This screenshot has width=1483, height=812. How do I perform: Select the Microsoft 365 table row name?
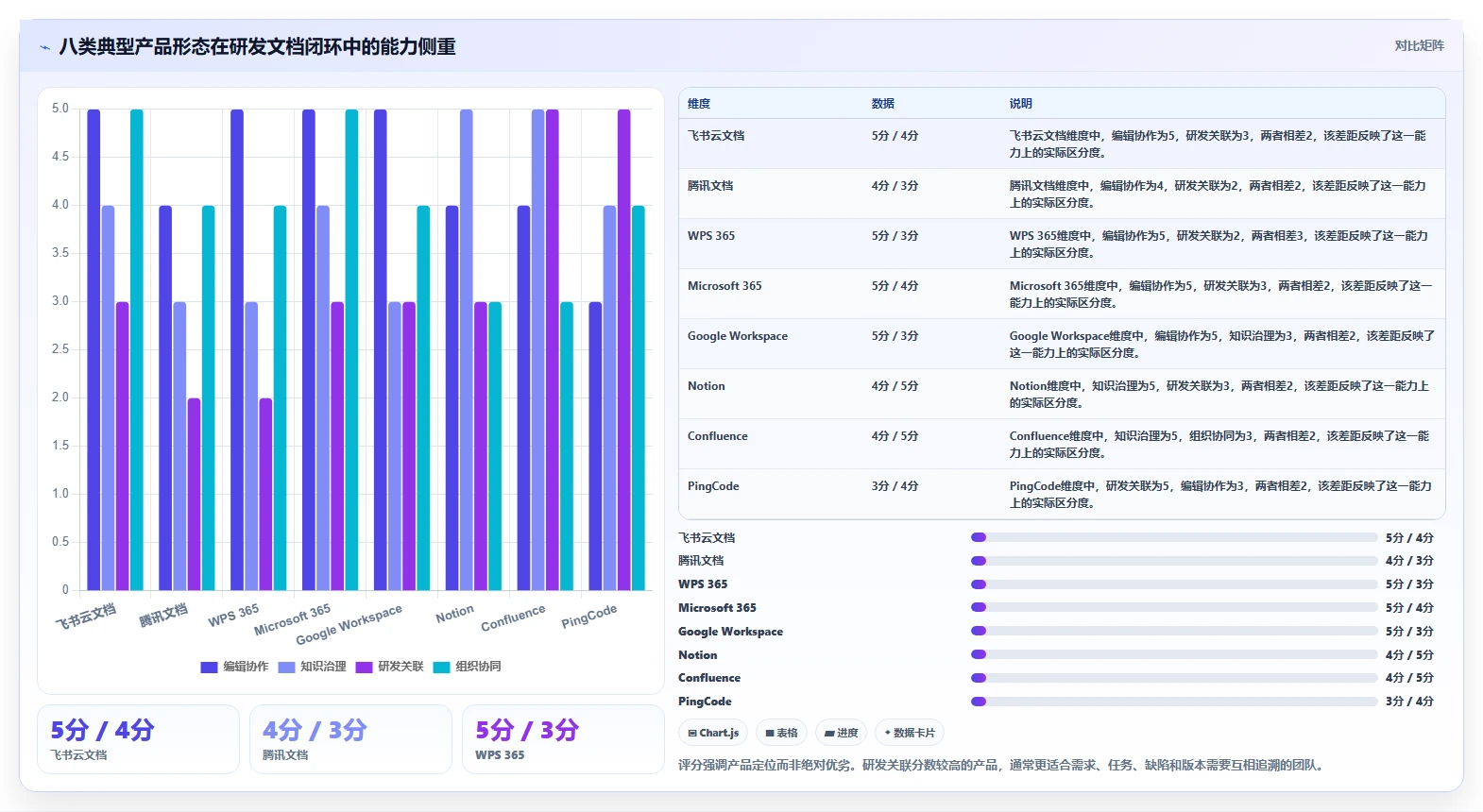[724, 286]
